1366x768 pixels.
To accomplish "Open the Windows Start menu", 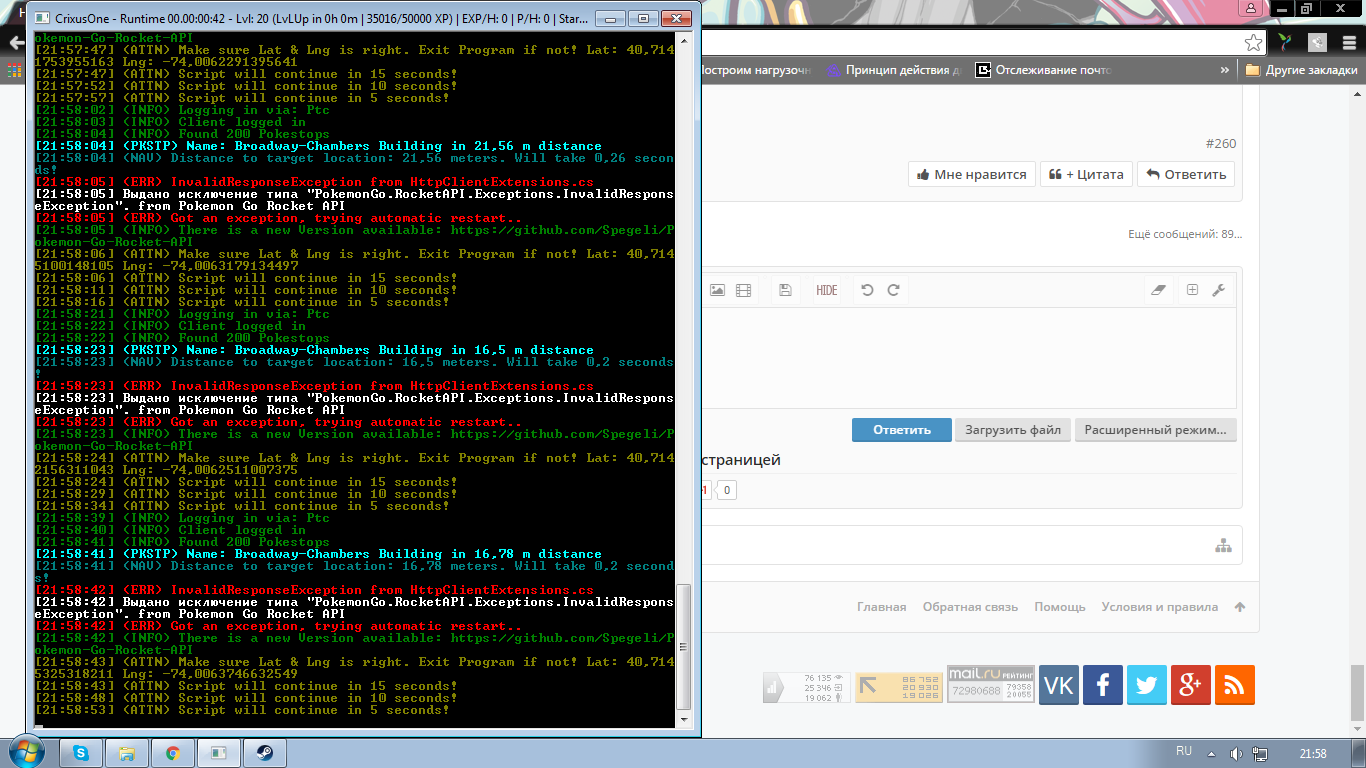I will click(x=25, y=752).
